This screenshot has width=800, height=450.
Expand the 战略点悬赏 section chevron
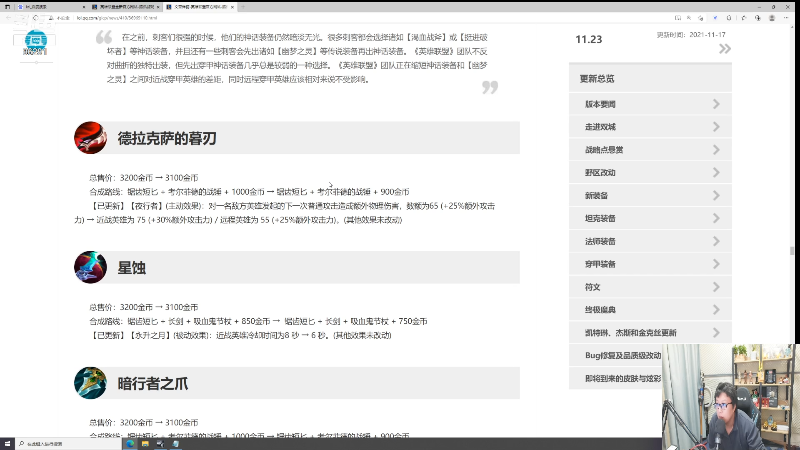pyautogui.click(x=716, y=149)
